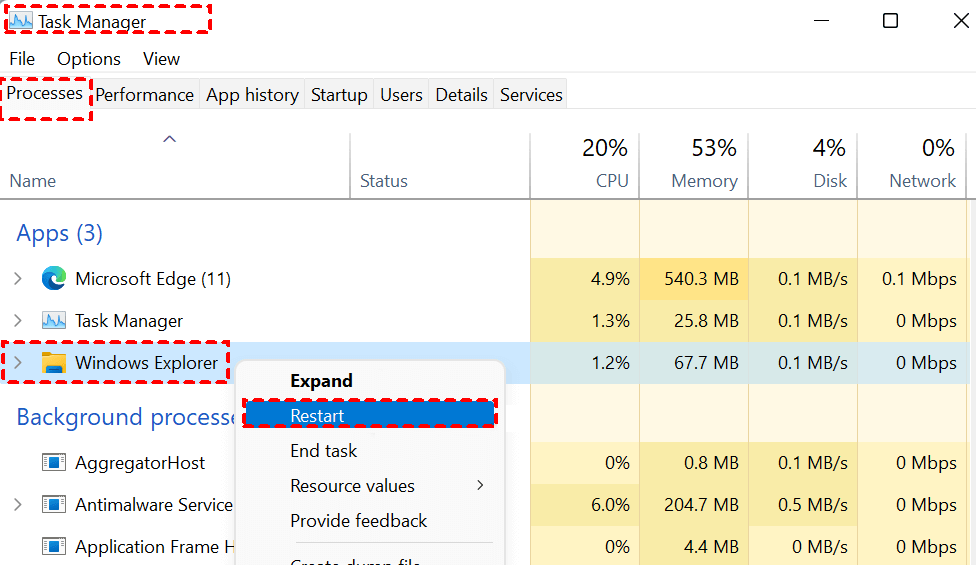
Task: Expand the Windows Explorer process row
Action: click(18, 363)
